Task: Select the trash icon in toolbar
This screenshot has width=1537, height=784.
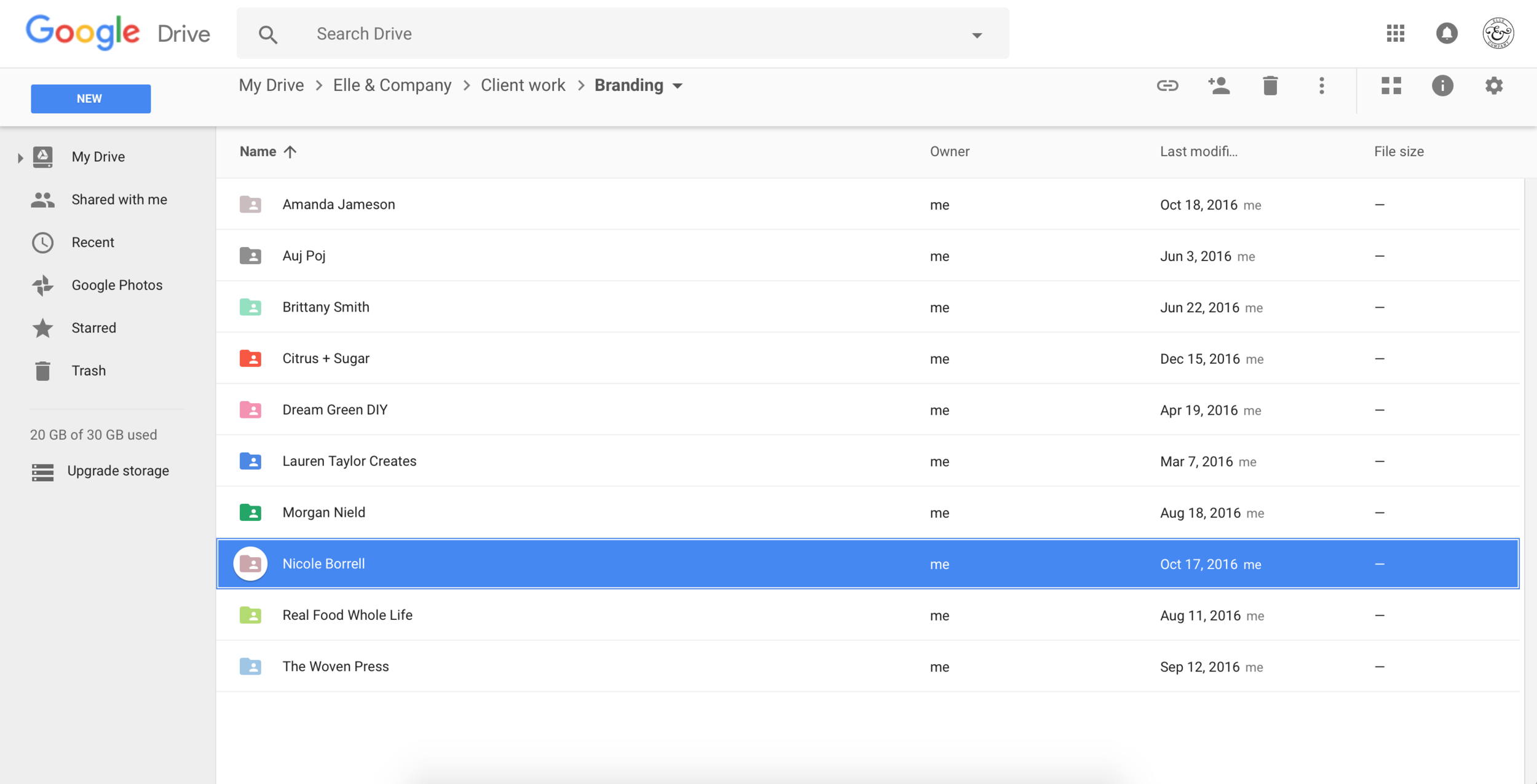Action: [x=1270, y=85]
